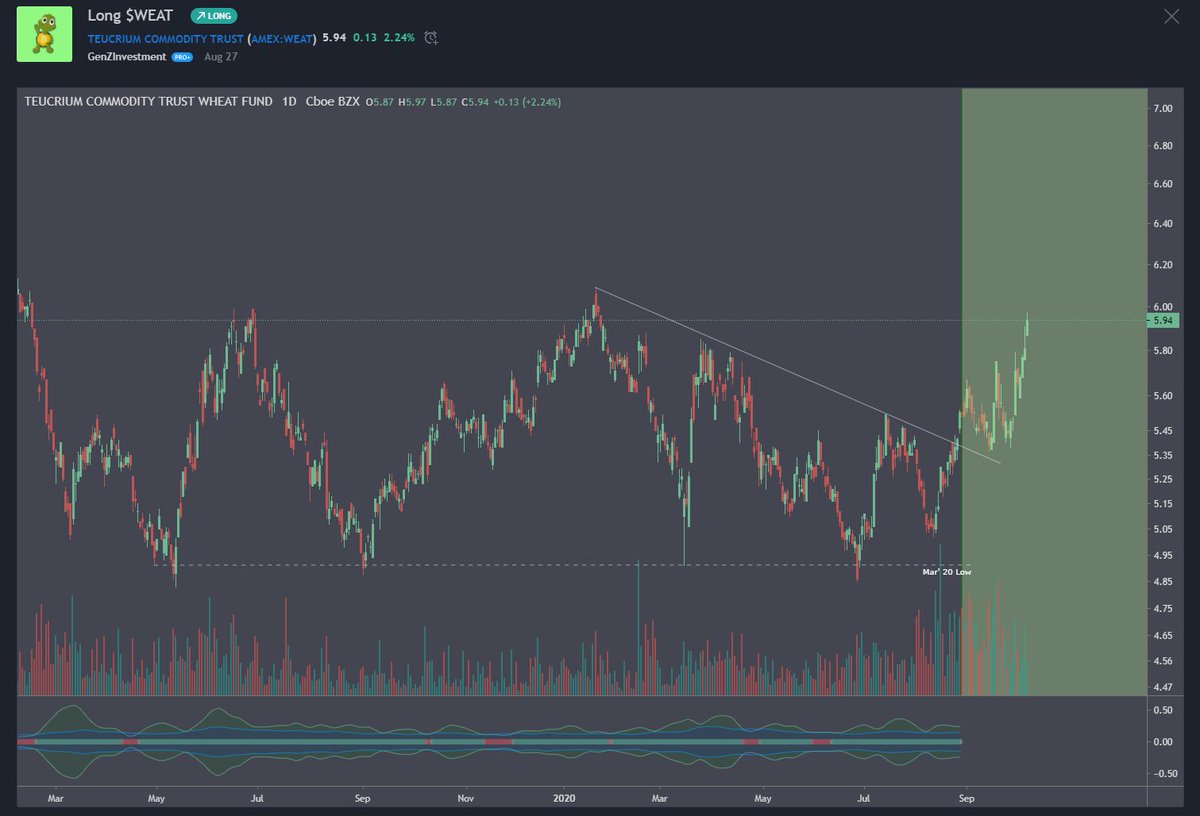Visit the GenZInvestment author profile
Viewport: 1200px width, 816px height.
[127, 57]
